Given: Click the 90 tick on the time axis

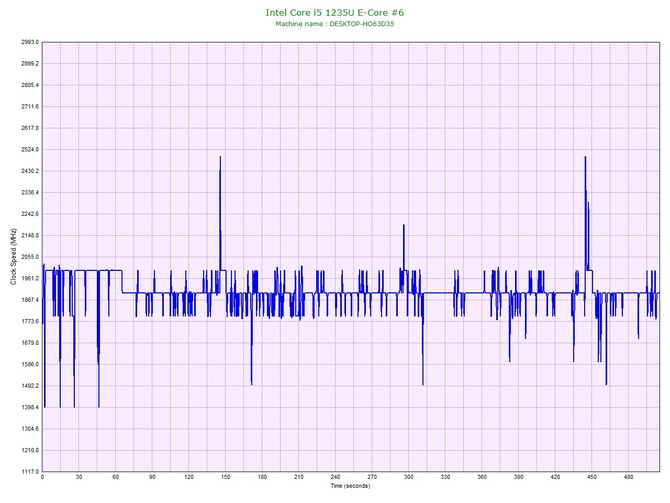Looking at the screenshot, I should tap(152, 477).
